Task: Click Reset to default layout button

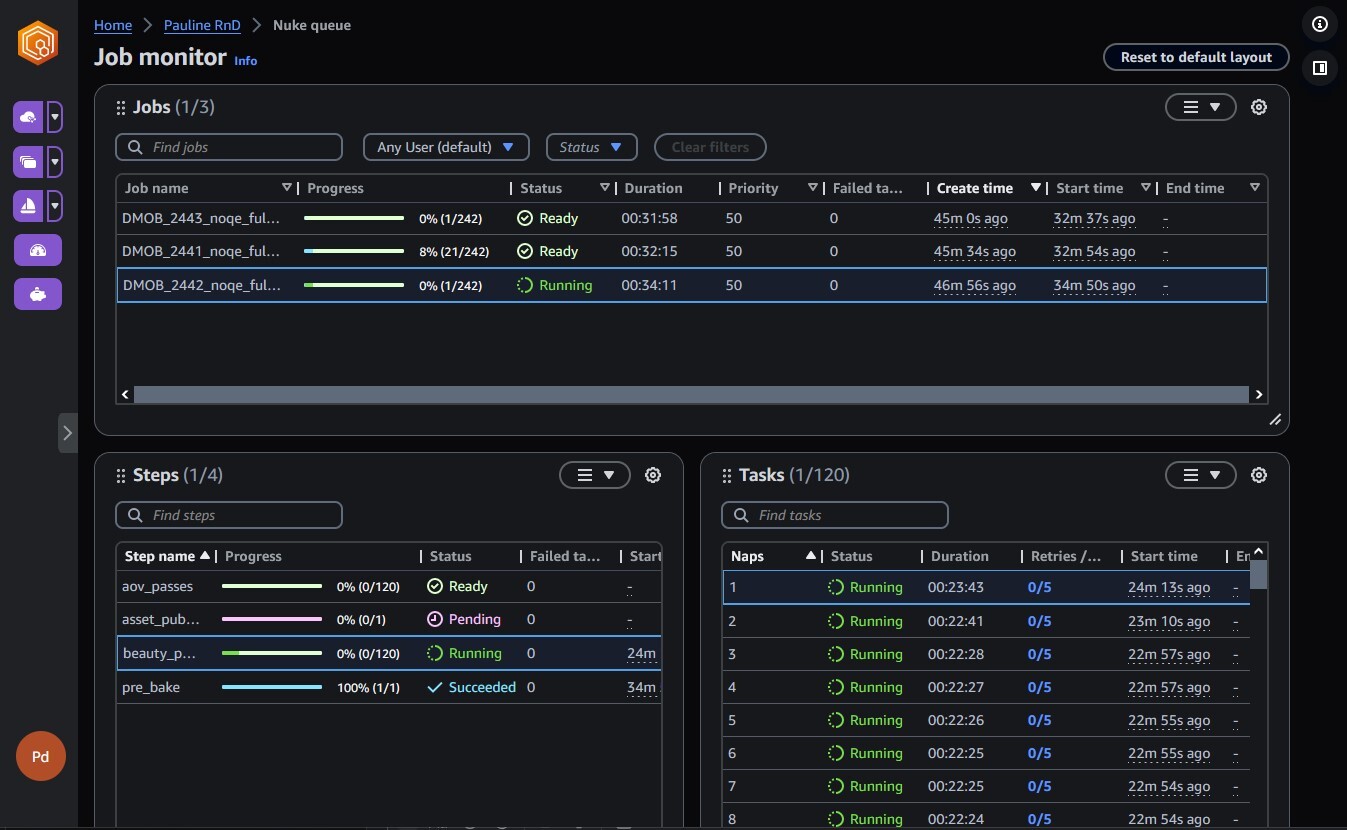Action: pos(1195,57)
